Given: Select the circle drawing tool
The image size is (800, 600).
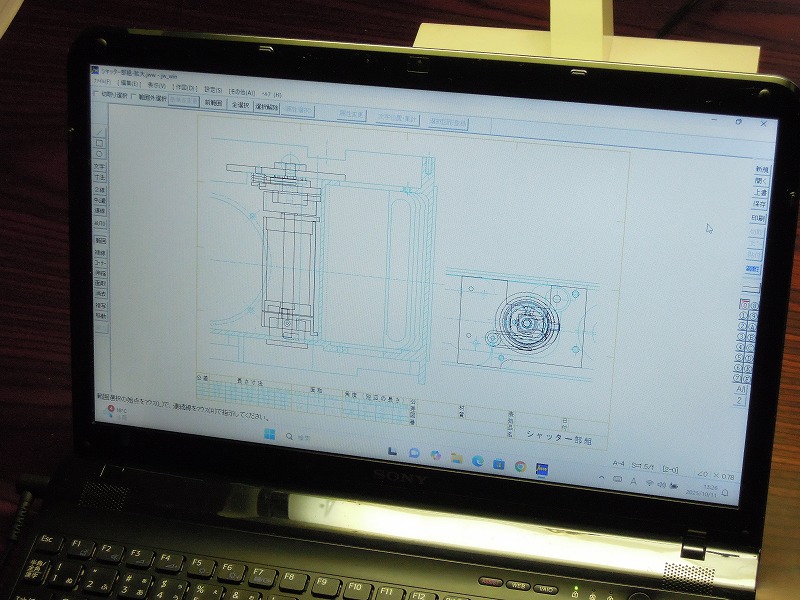Looking at the screenshot, I should coord(99,154).
